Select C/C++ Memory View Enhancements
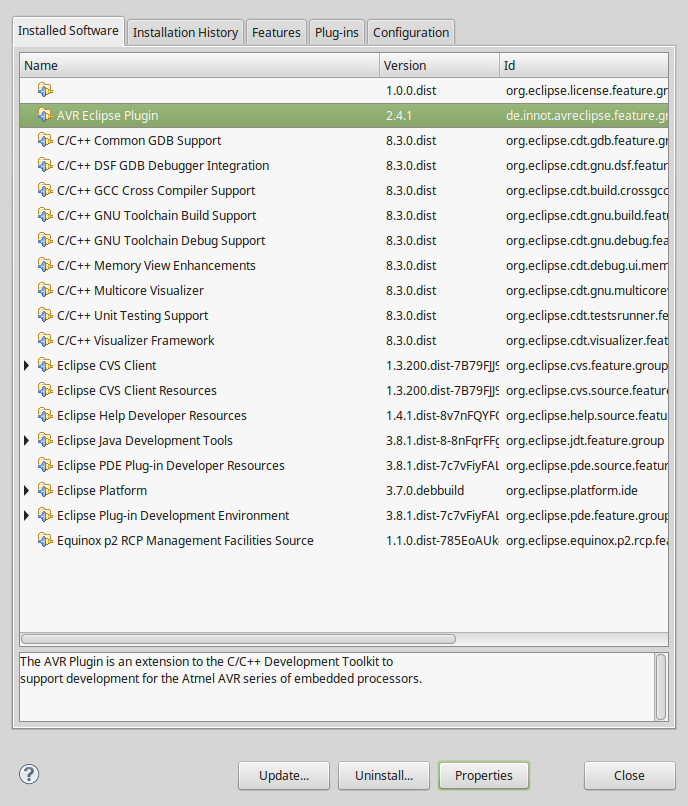 click(344, 265)
